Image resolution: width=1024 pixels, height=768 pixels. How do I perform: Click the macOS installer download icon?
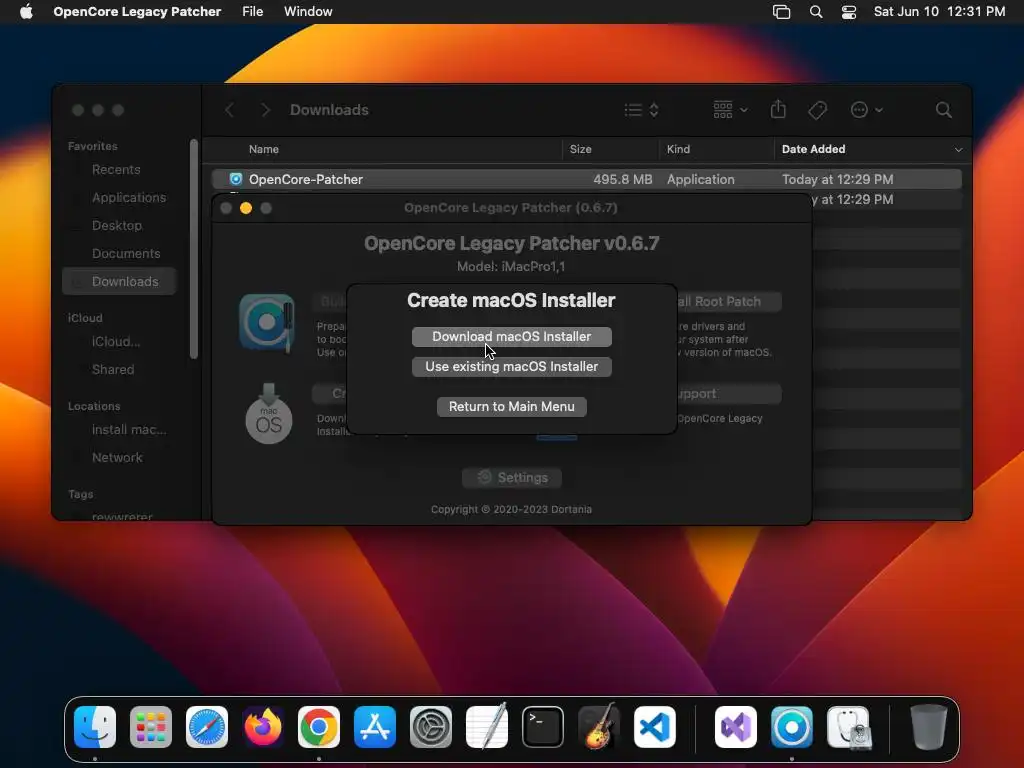pos(268,414)
